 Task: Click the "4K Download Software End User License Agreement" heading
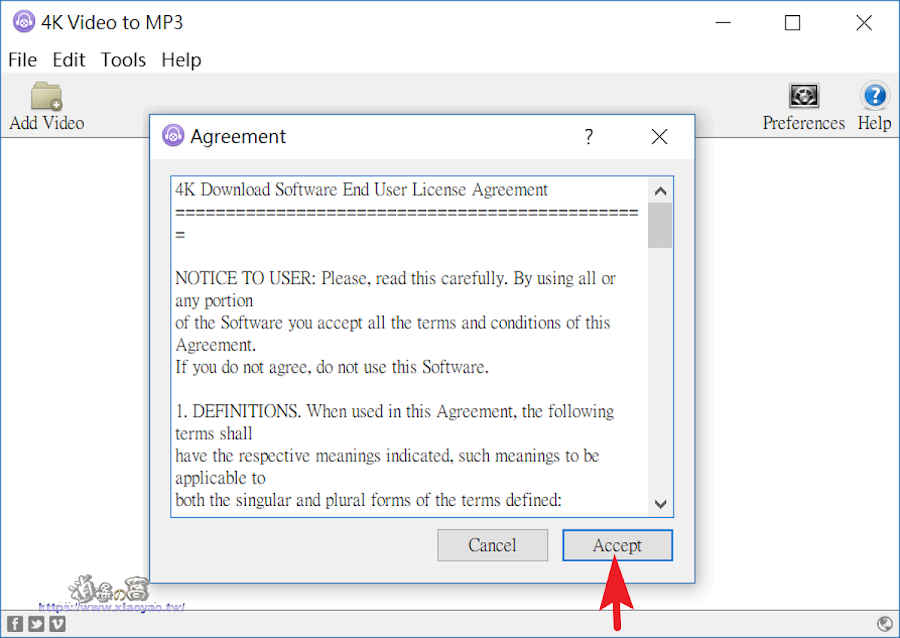click(x=362, y=190)
